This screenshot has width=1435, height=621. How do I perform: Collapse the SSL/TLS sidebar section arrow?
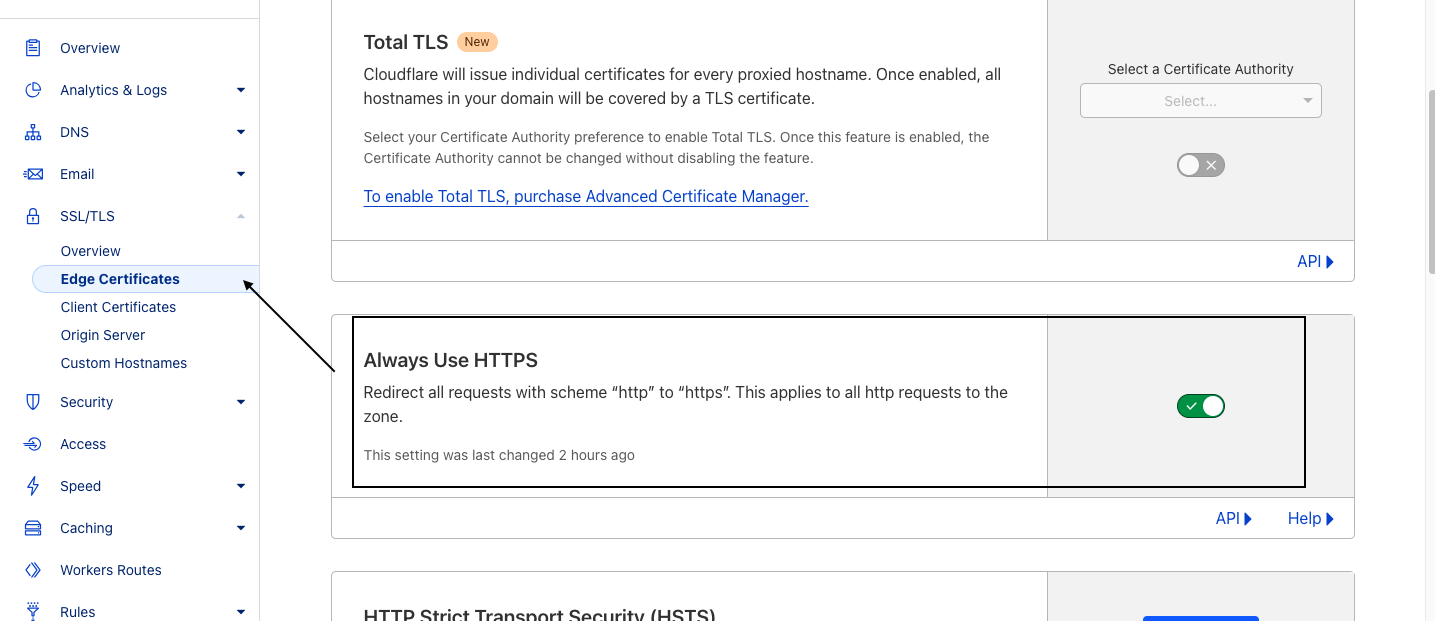pyautogui.click(x=241, y=216)
